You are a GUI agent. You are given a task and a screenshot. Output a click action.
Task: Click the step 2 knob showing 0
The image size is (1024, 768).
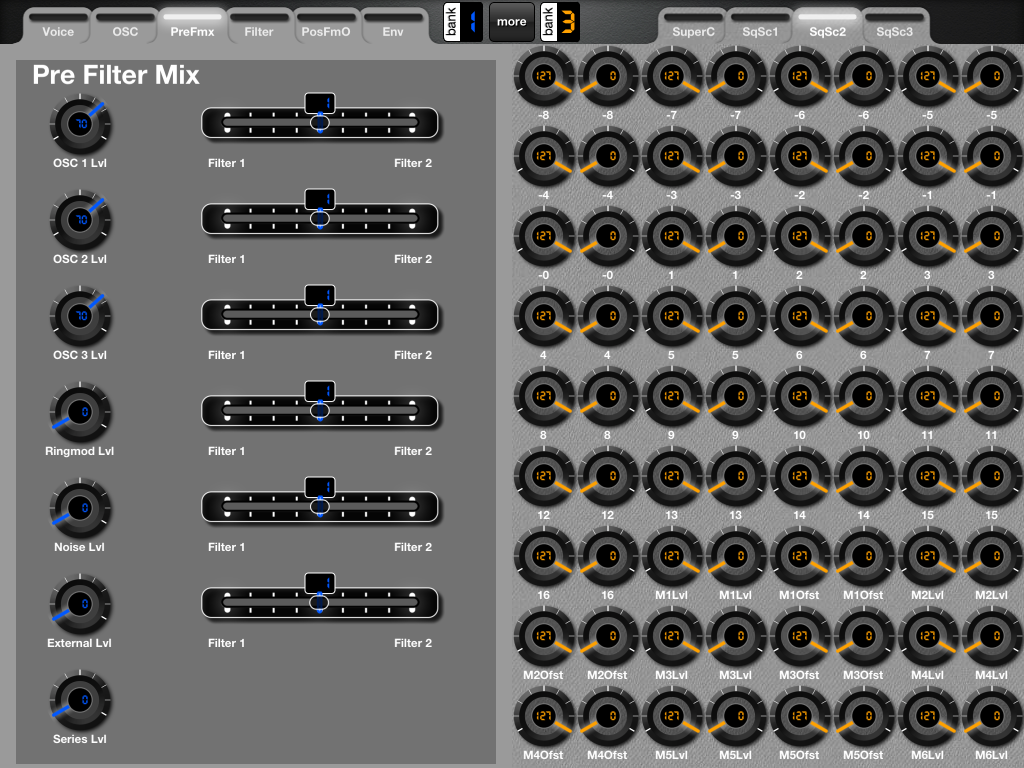coord(863,236)
